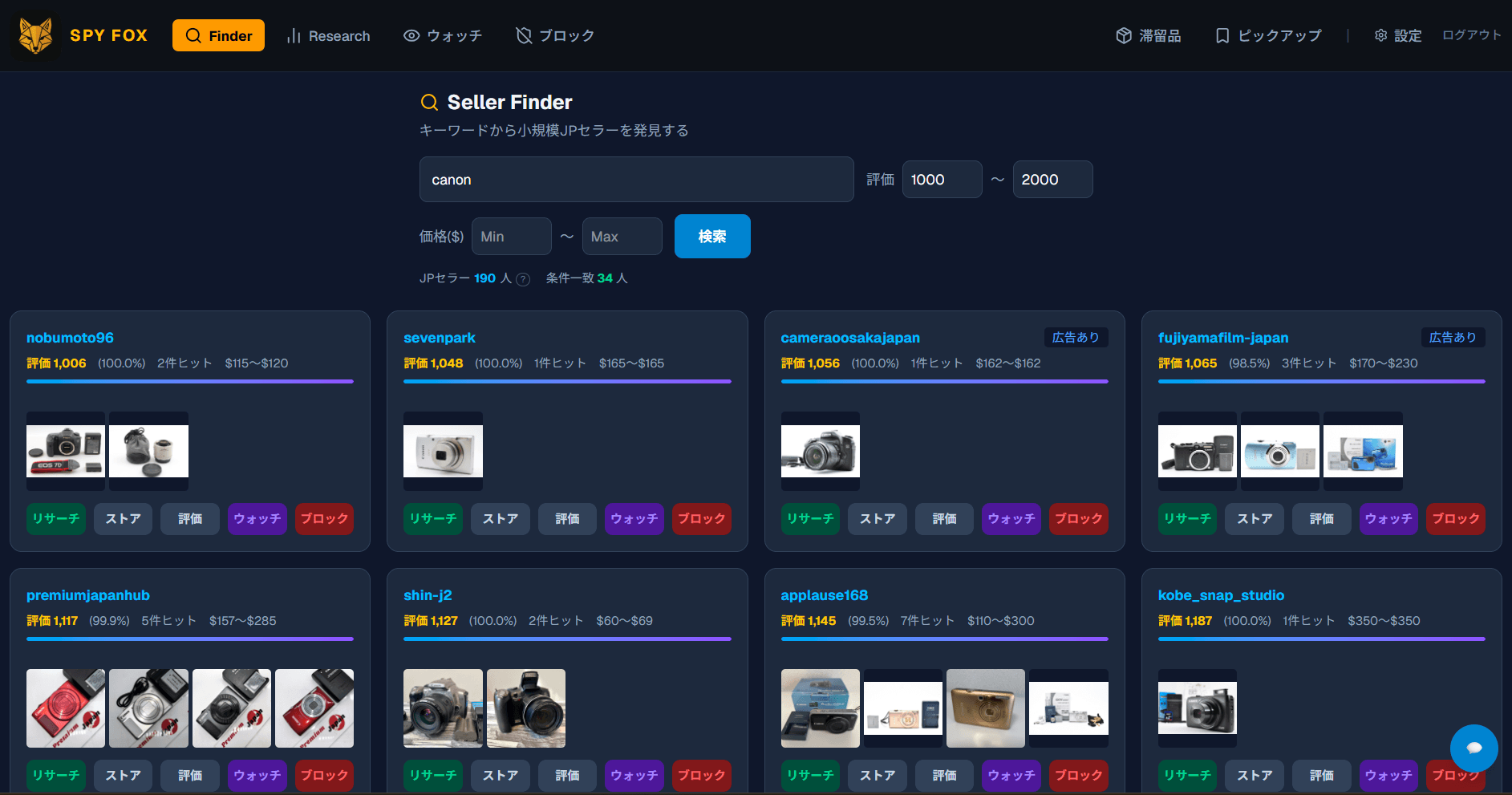Open premiumjapanhub silver camera thumbnail
Screen dimensions: 1512x795
(149, 708)
